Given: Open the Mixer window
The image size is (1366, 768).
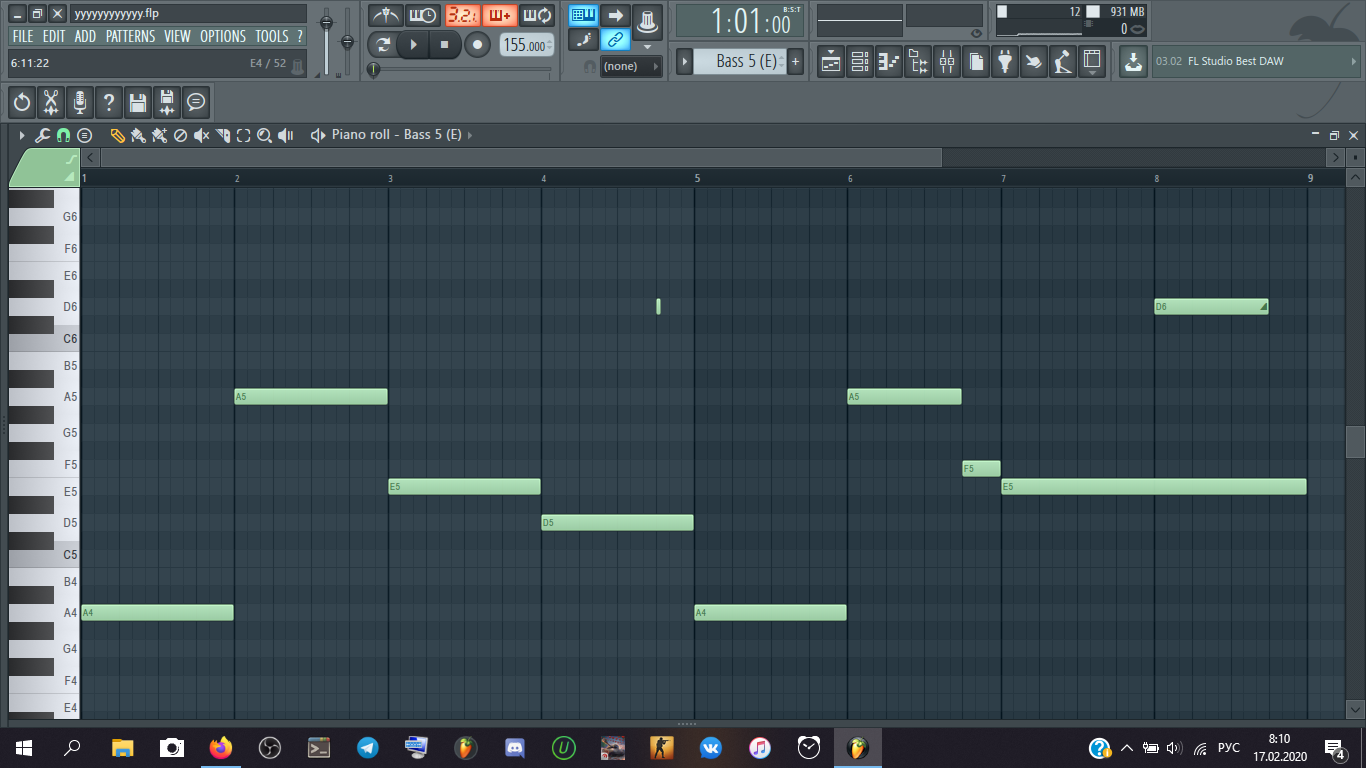Looking at the screenshot, I should pyautogui.click(x=946, y=62).
